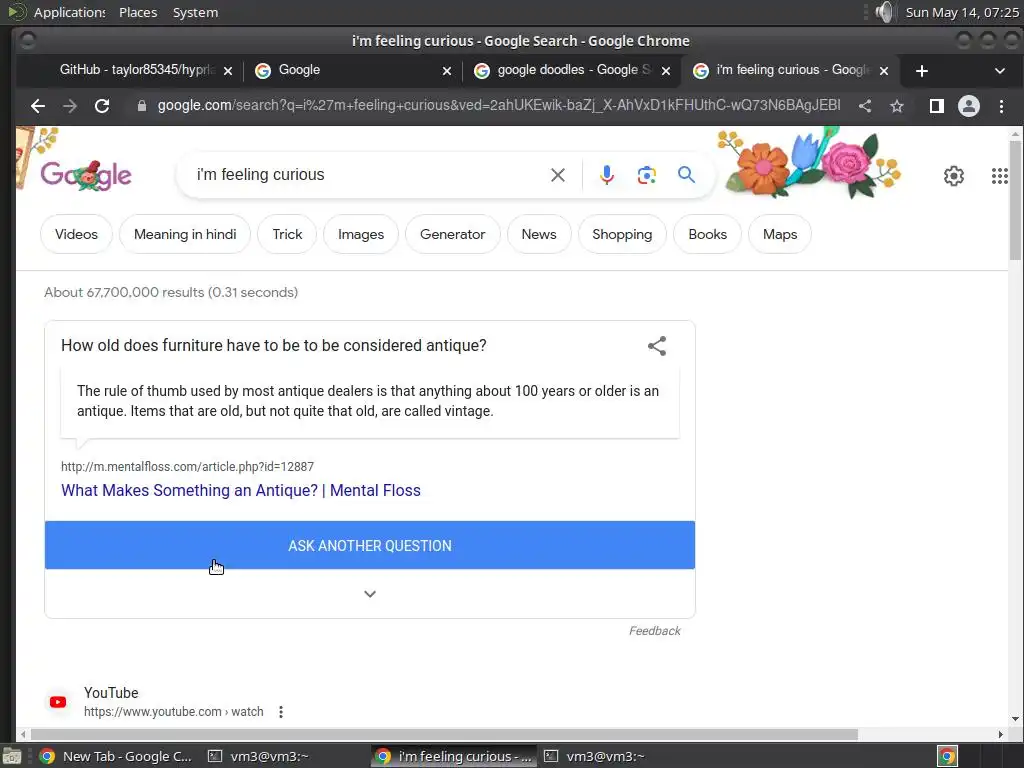Open Google quick settings gear
Viewport: 1024px width, 768px height.
[x=953, y=176]
